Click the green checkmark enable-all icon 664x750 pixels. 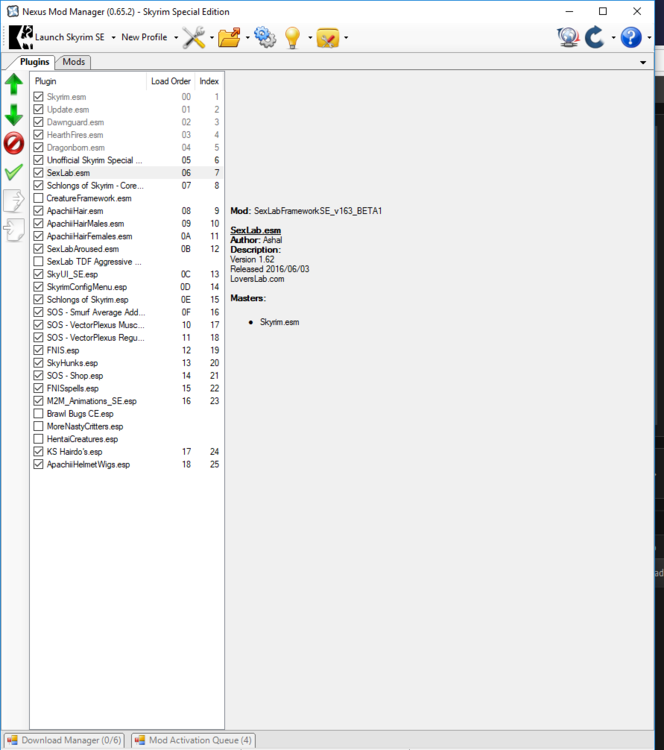14,172
